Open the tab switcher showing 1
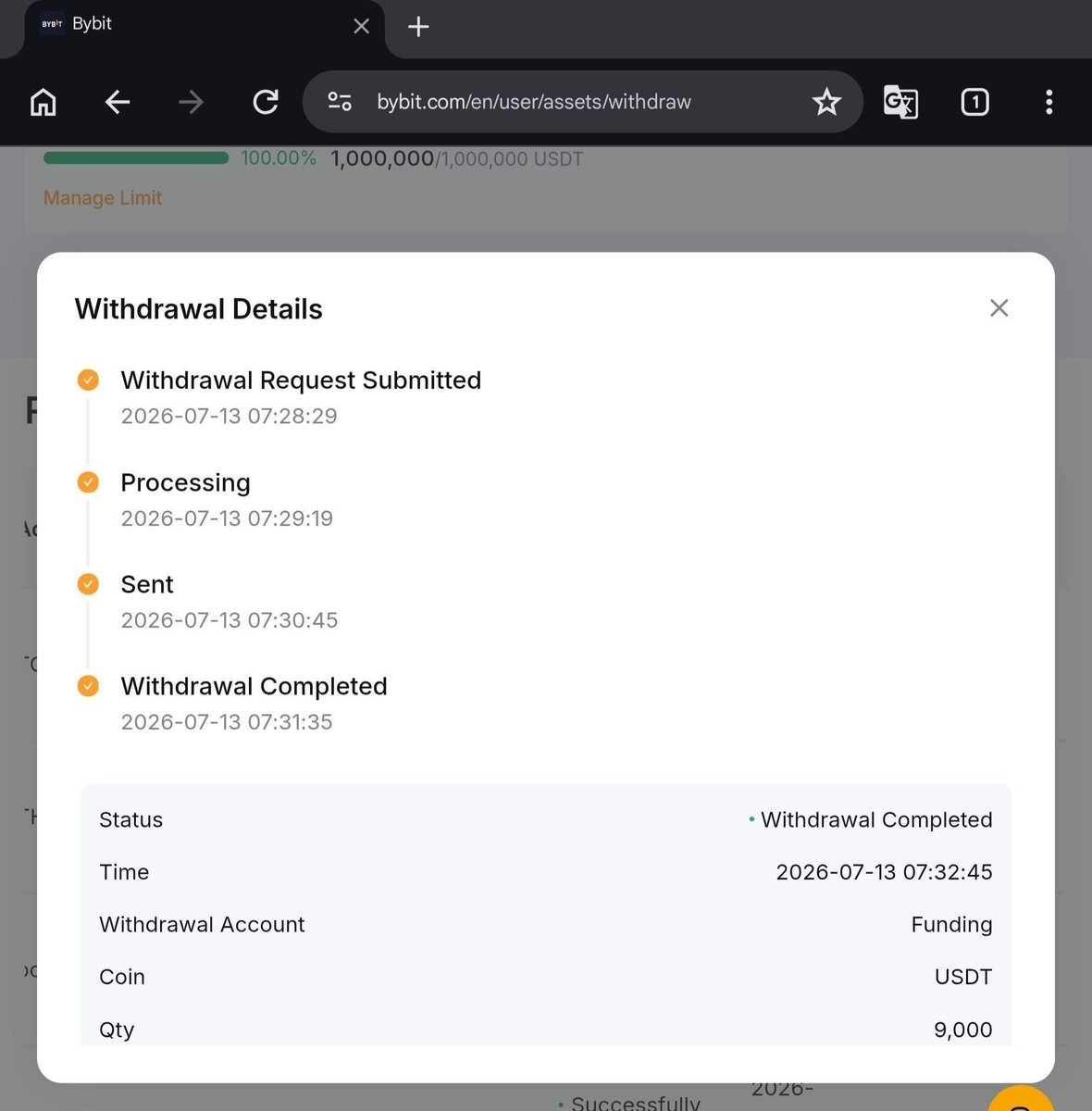The image size is (1092, 1111). pos(974,102)
